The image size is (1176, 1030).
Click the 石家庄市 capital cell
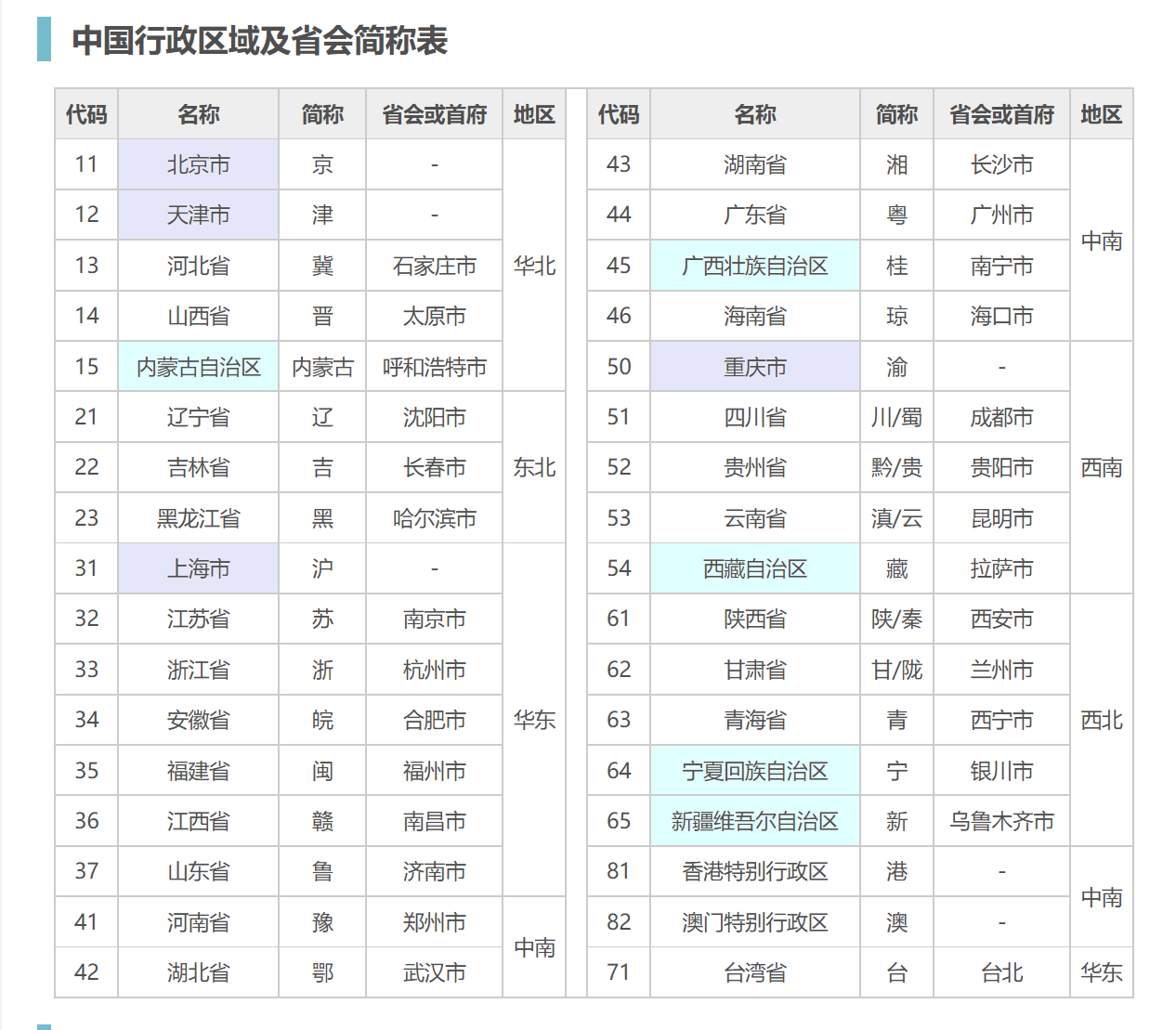coord(434,266)
